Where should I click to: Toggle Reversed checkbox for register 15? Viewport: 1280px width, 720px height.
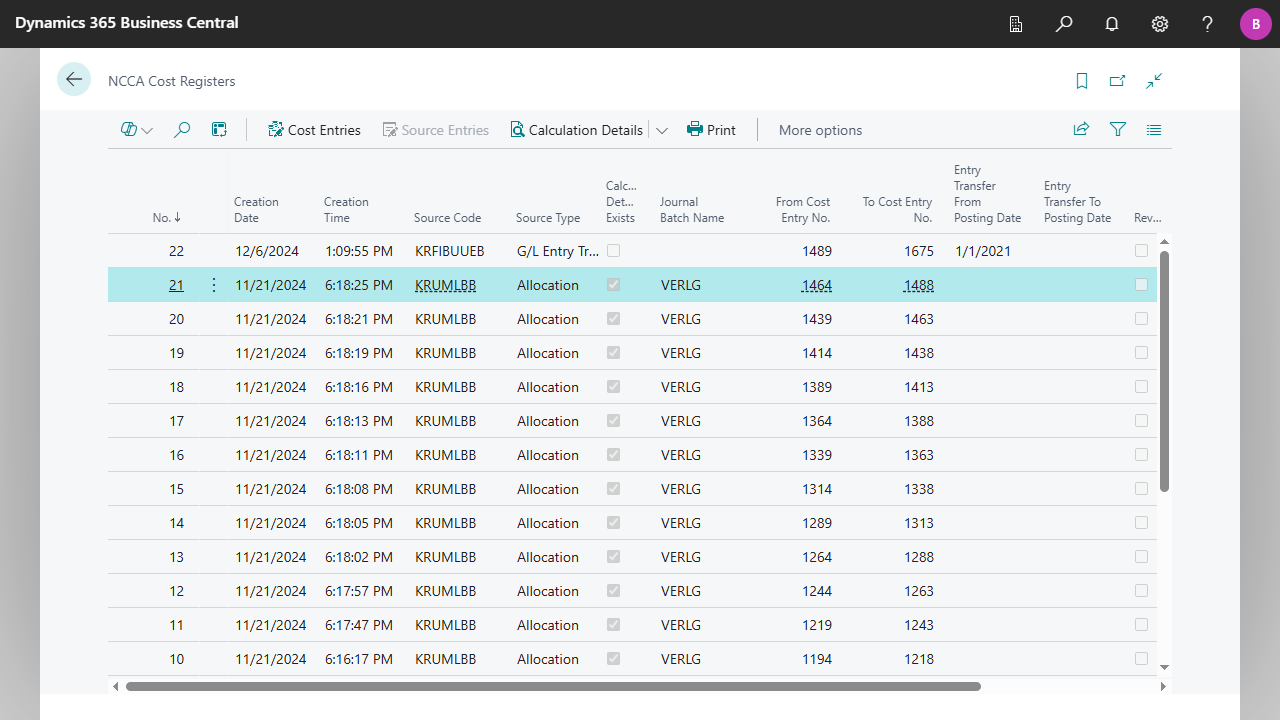(x=1141, y=489)
